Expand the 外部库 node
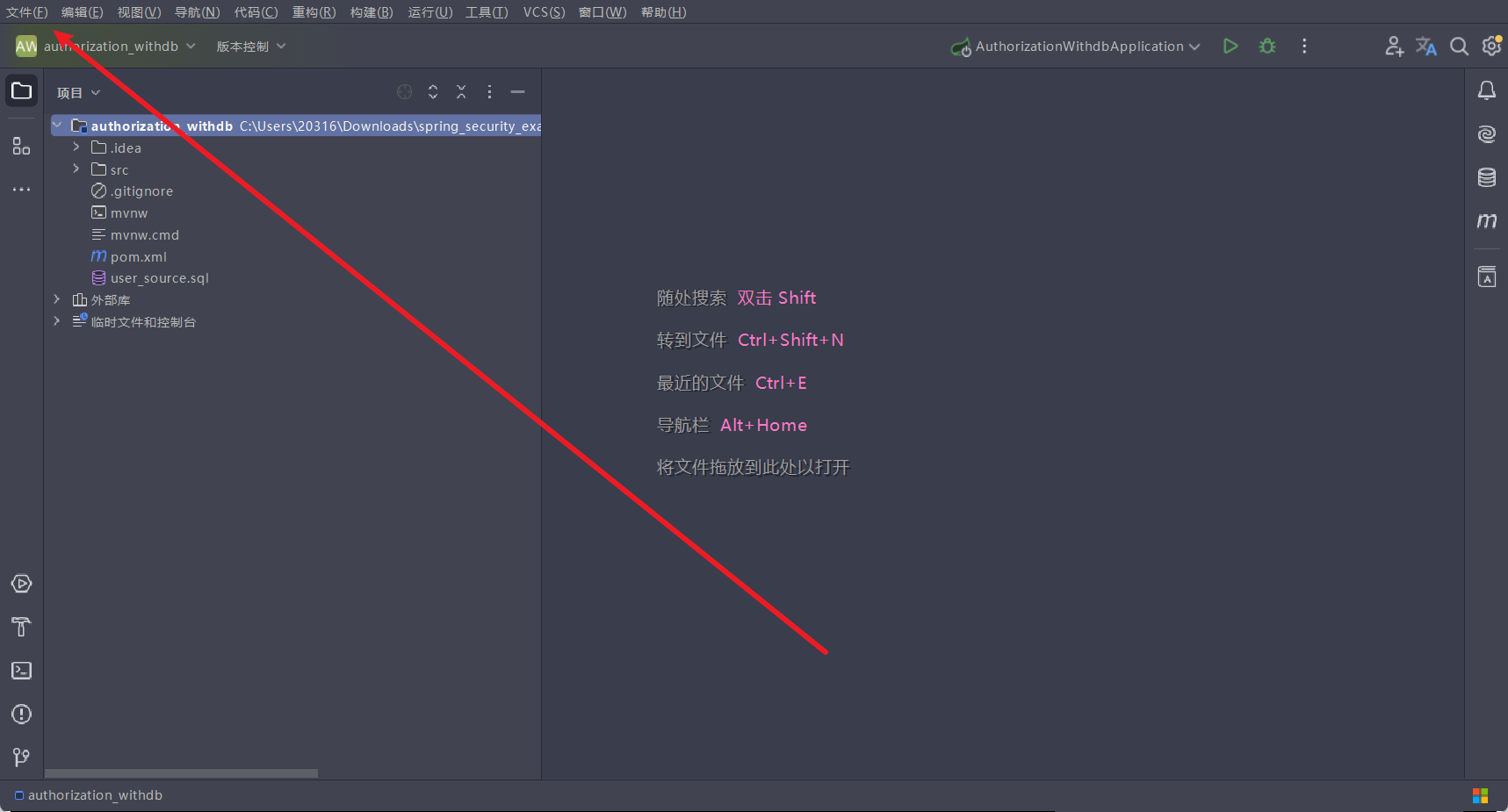The image size is (1508, 812). pyautogui.click(x=55, y=299)
